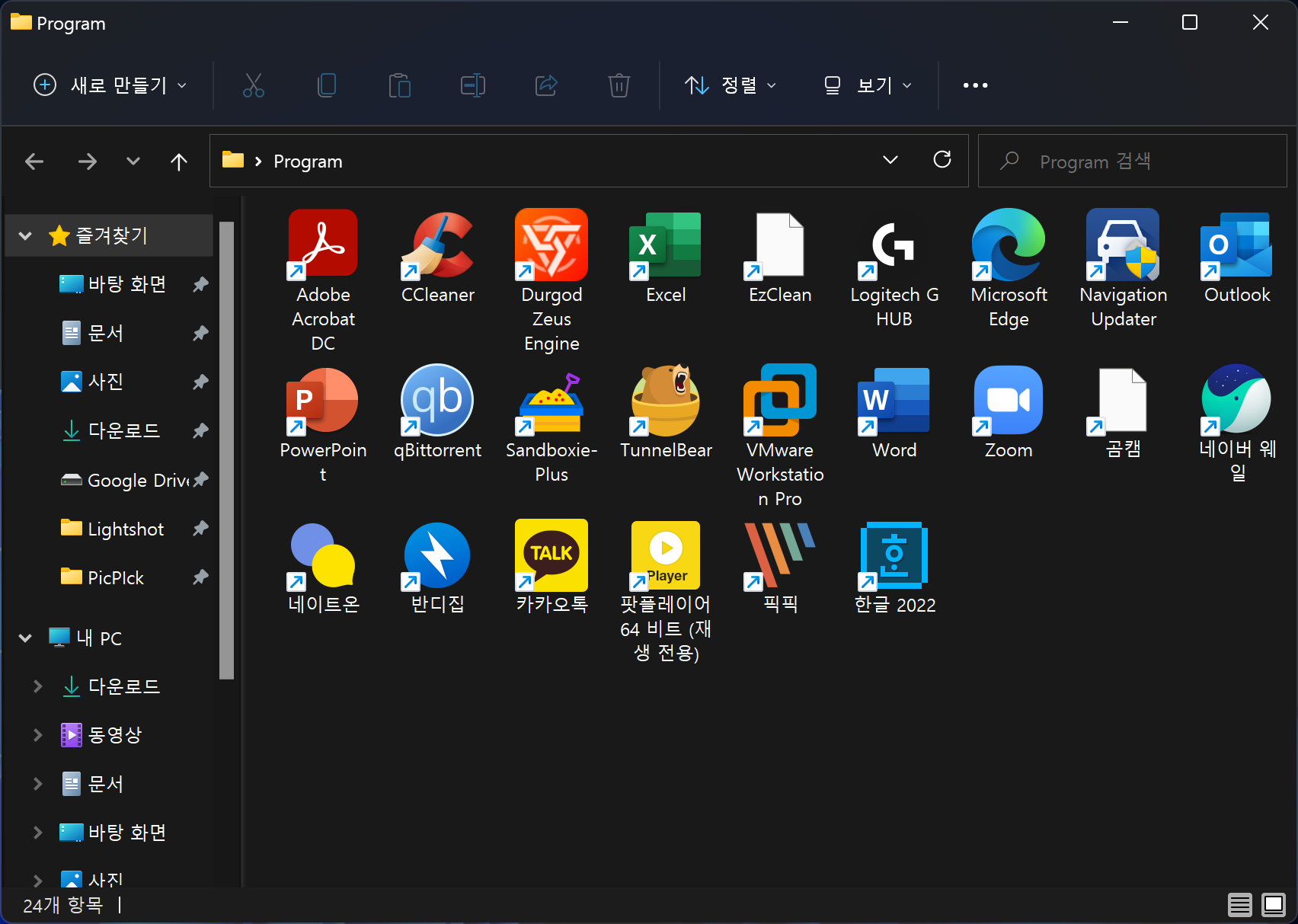Switch to details list view layout

[x=1239, y=904]
